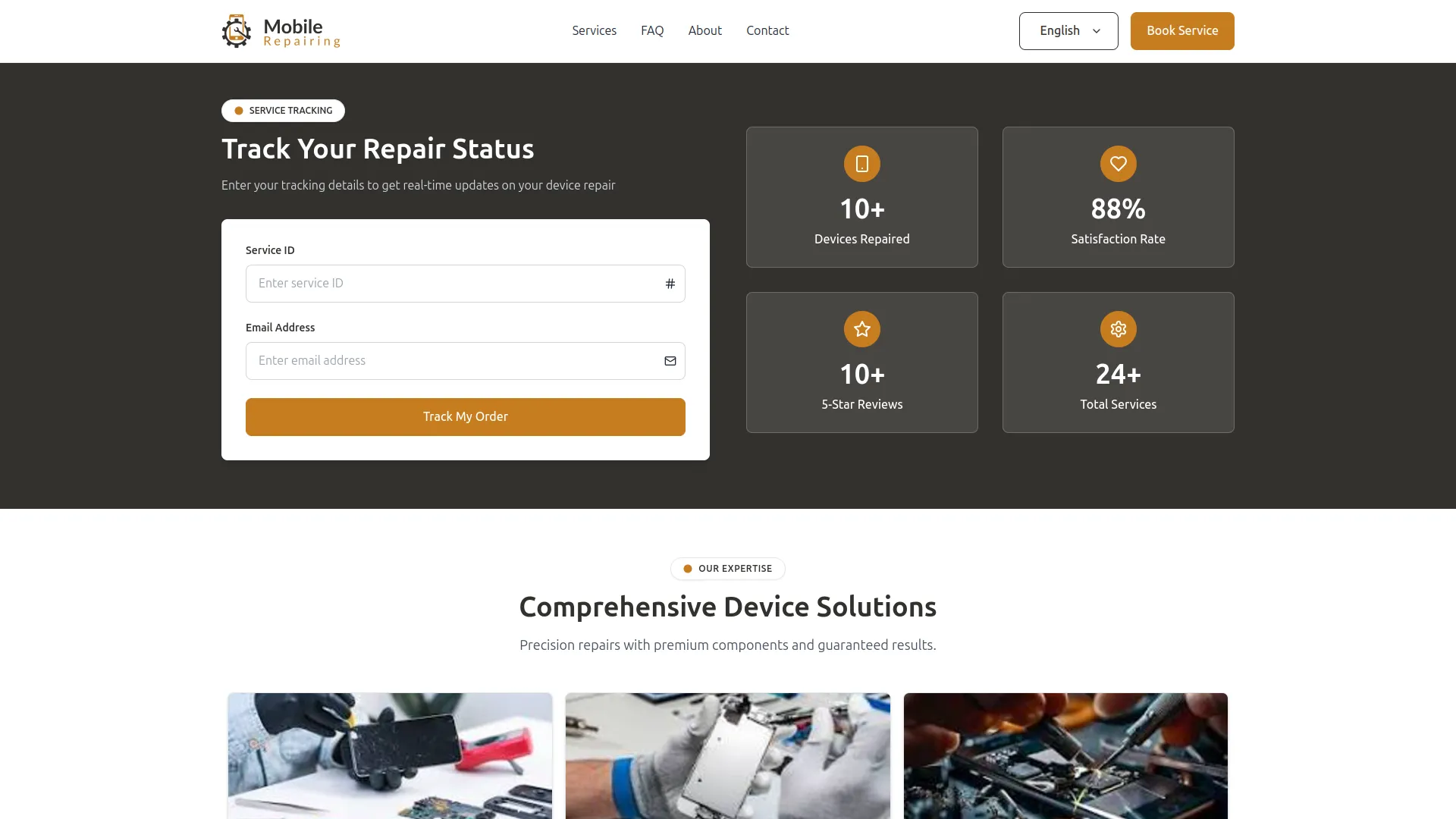Click the star icon on 5-Star Reviews card

tap(861, 329)
